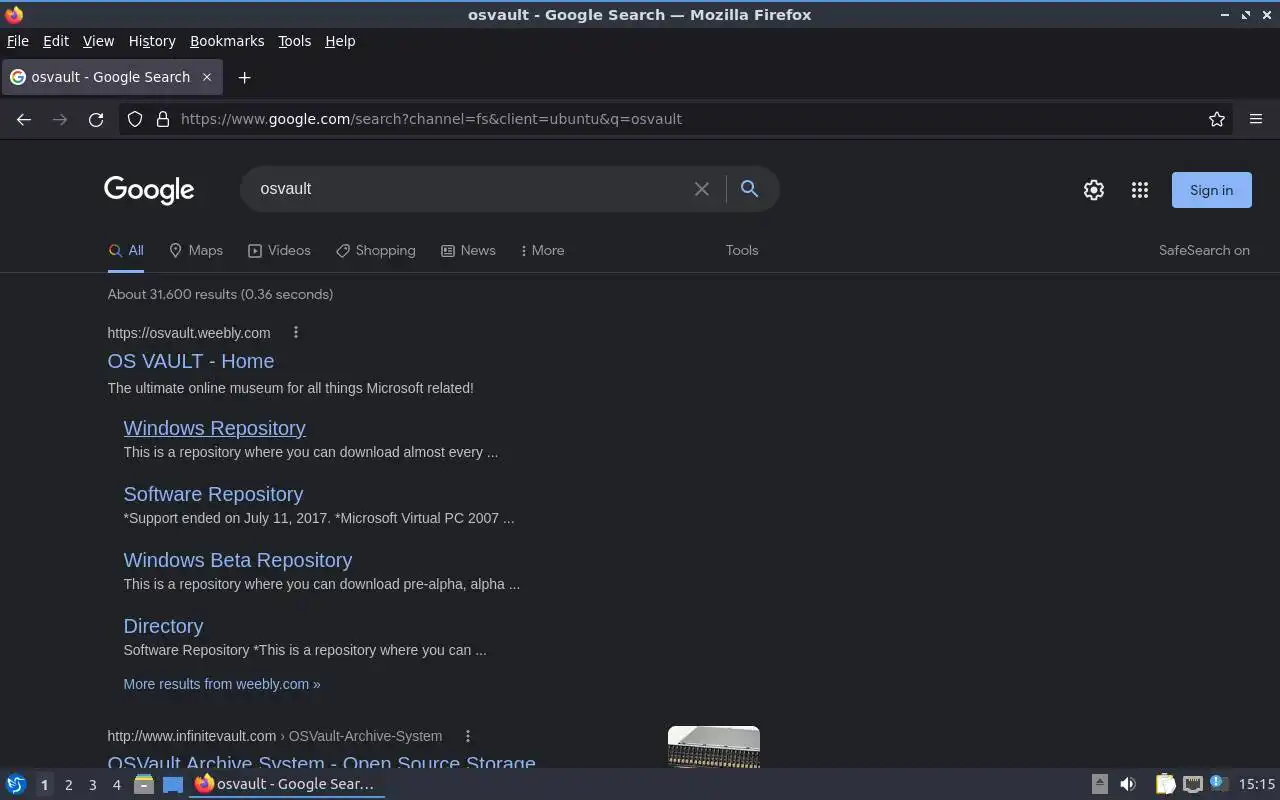This screenshot has height=800, width=1280.
Task: Open the update notification tray icon
Action: pos(1218,784)
